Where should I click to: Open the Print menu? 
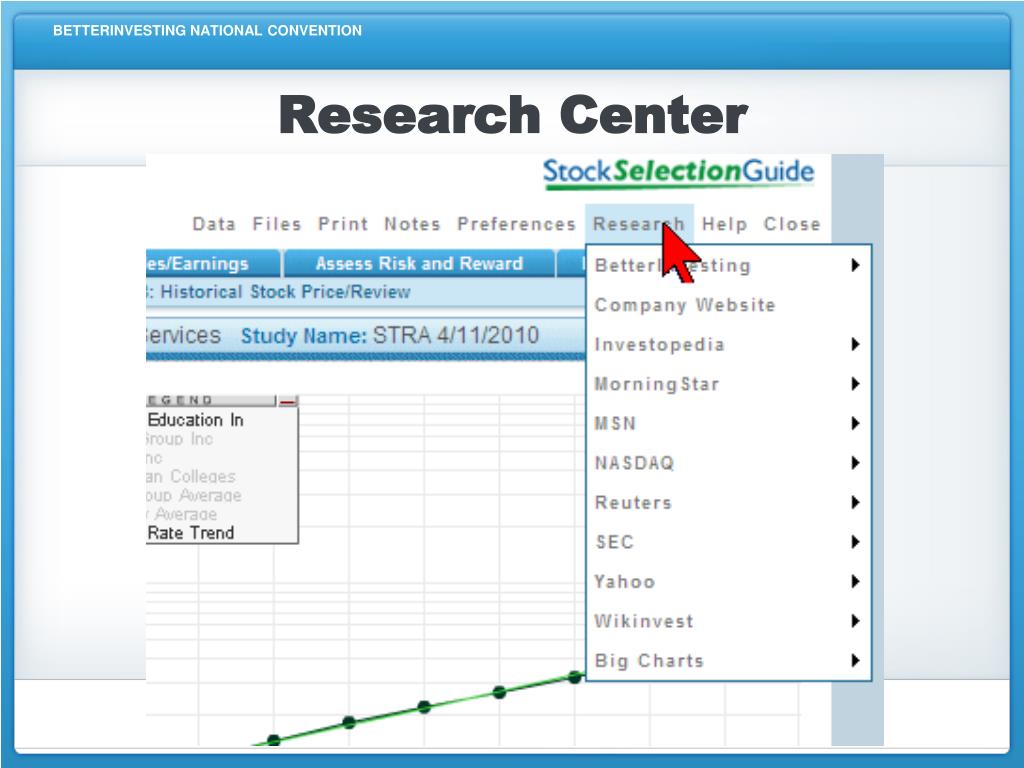click(x=343, y=224)
